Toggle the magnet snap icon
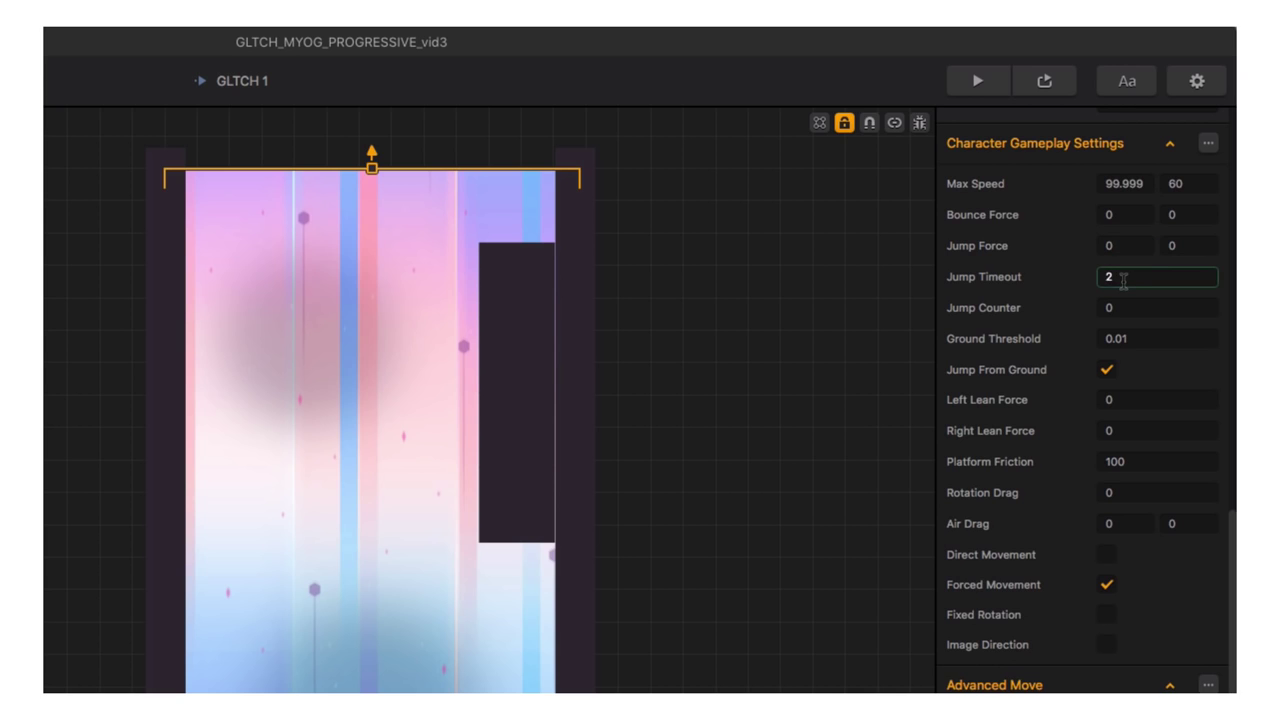Image resolution: width=1280 pixels, height=720 pixels. click(x=869, y=123)
